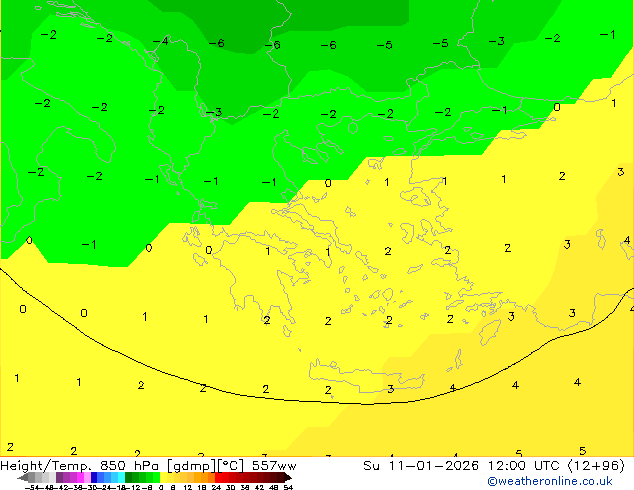Click the '-4' temperature value on map
Viewport: 634px width, 490px height.
(x=161, y=41)
